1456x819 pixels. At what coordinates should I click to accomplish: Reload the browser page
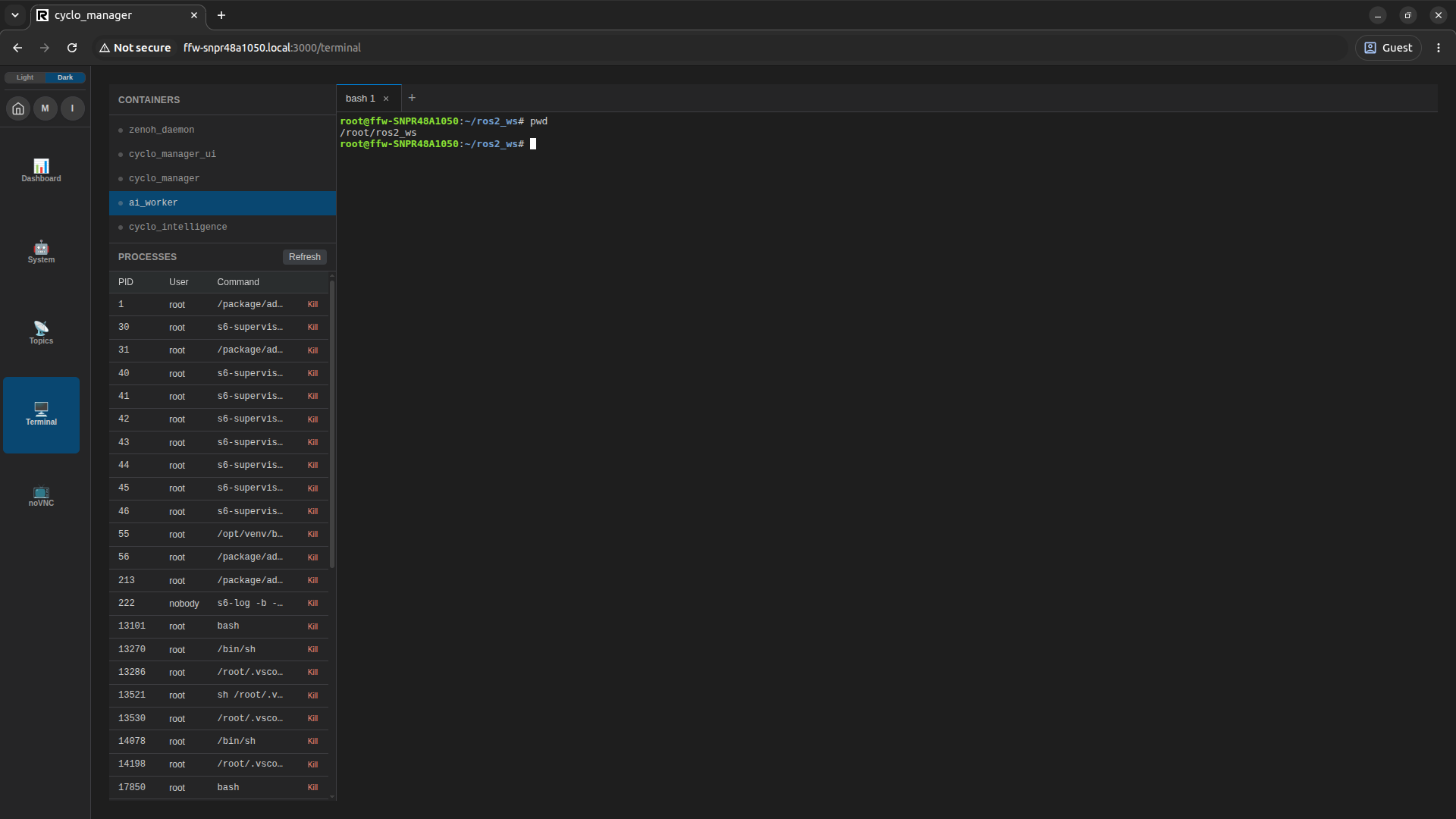(x=72, y=48)
